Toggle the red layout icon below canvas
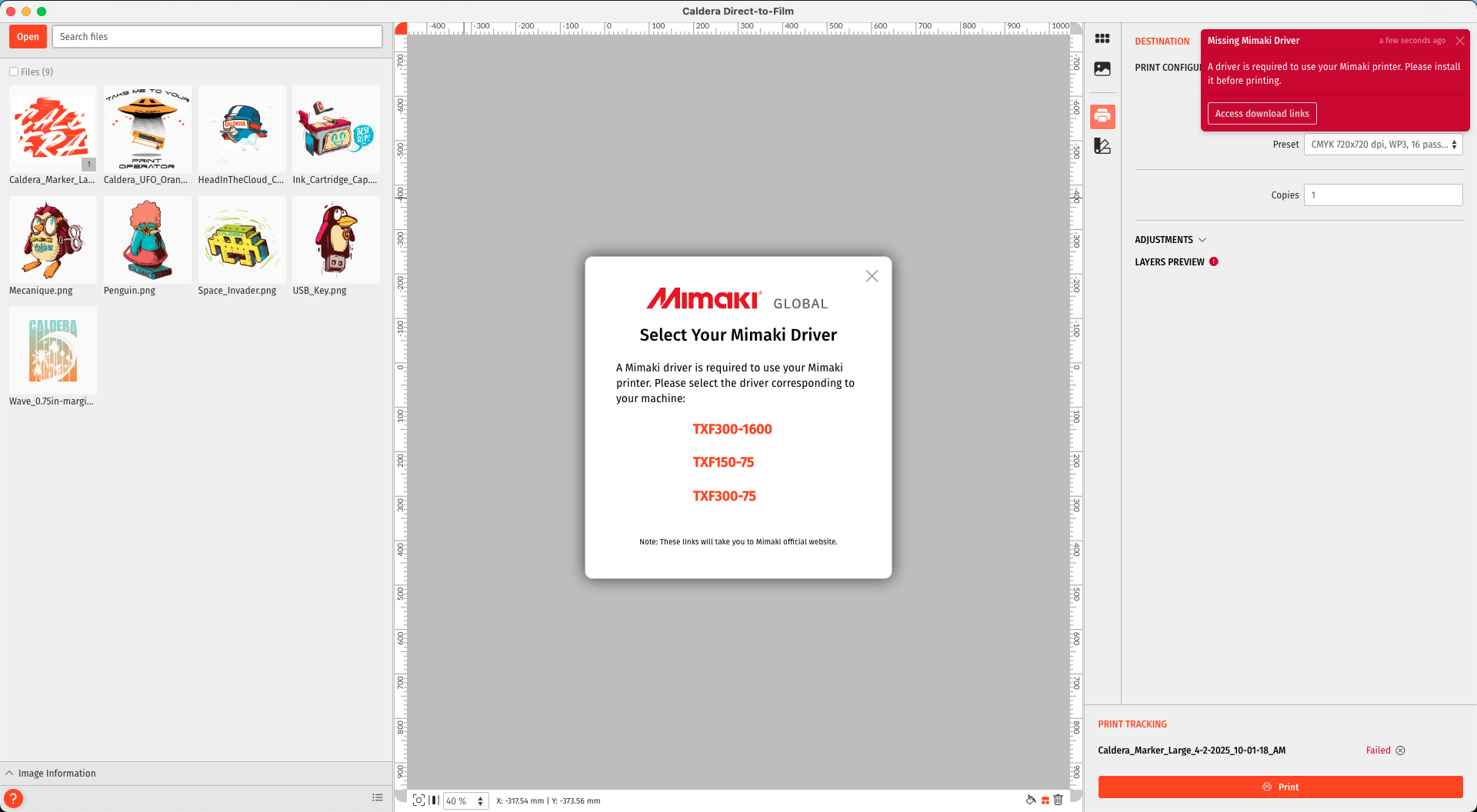1477x812 pixels. (x=1045, y=800)
